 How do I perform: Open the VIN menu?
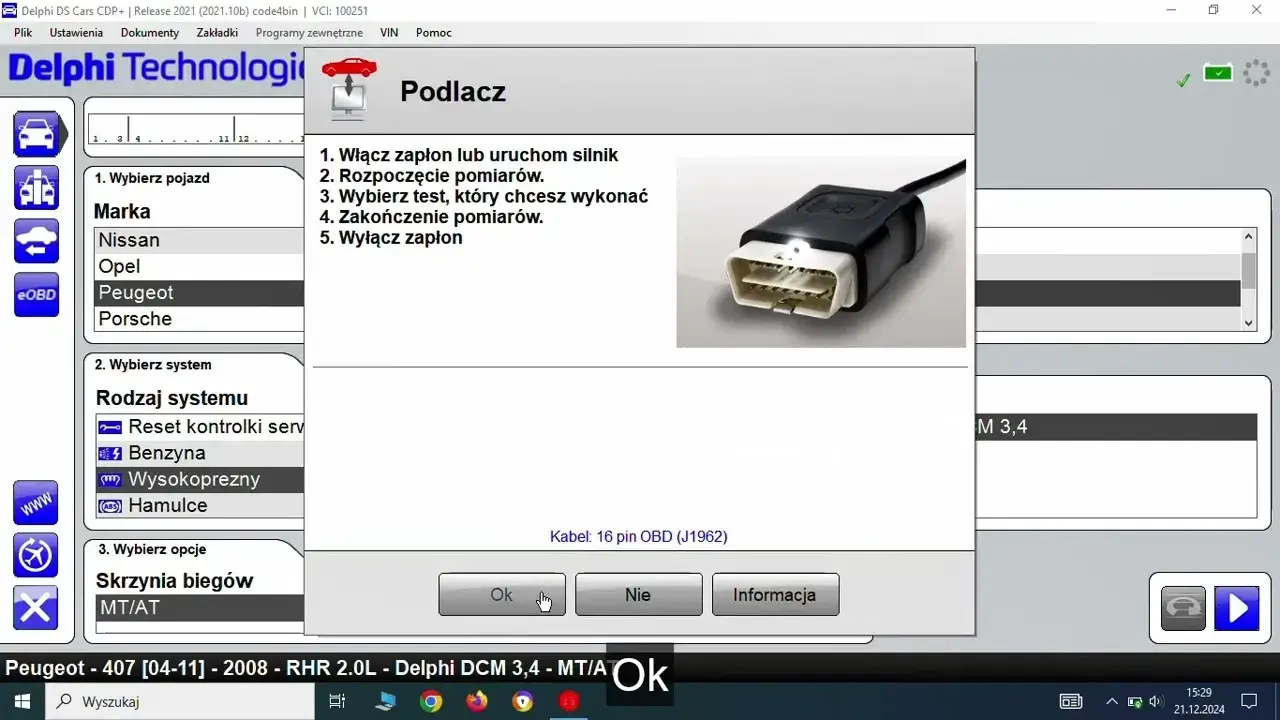coord(389,32)
